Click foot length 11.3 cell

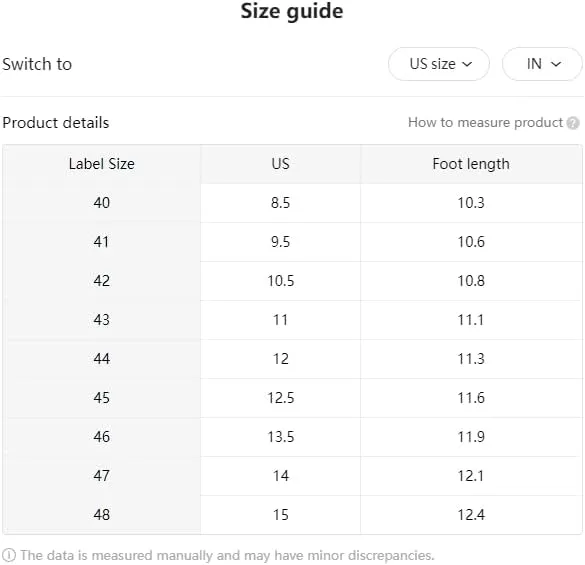coord(471,359)
